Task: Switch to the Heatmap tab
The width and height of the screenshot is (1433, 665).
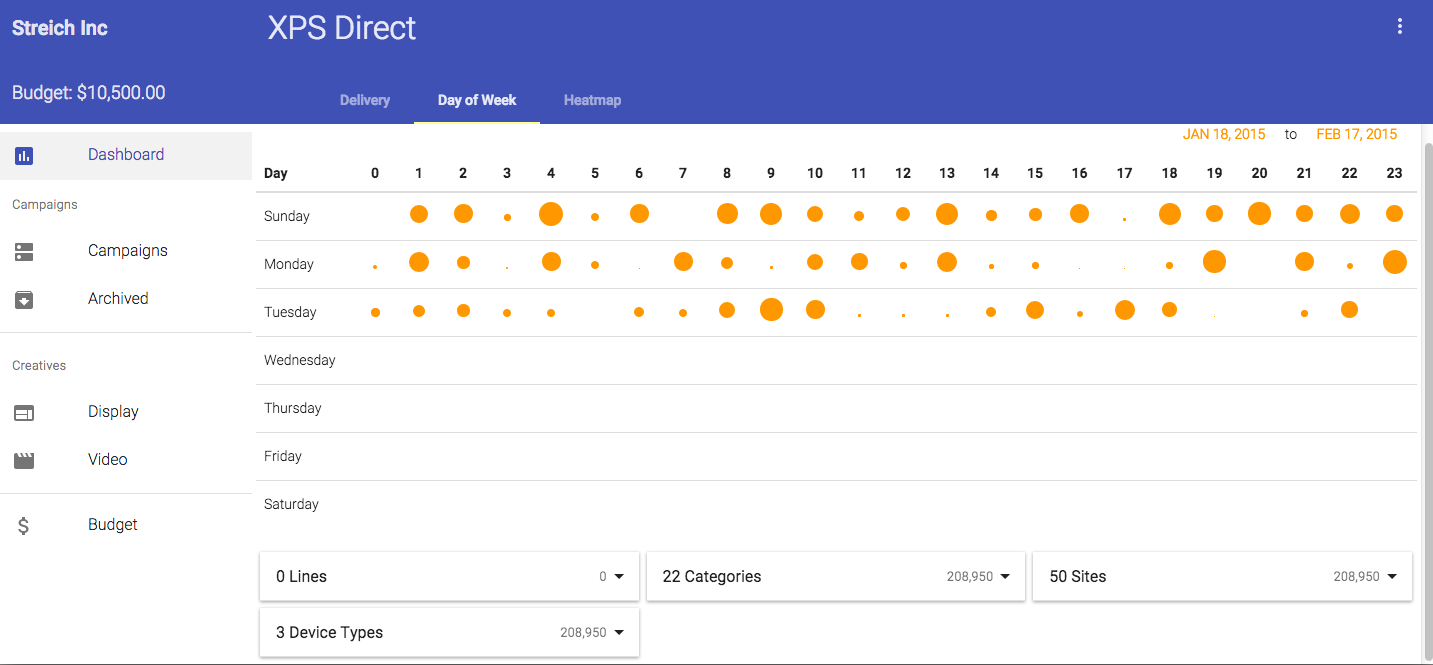Action: [592, 100]
